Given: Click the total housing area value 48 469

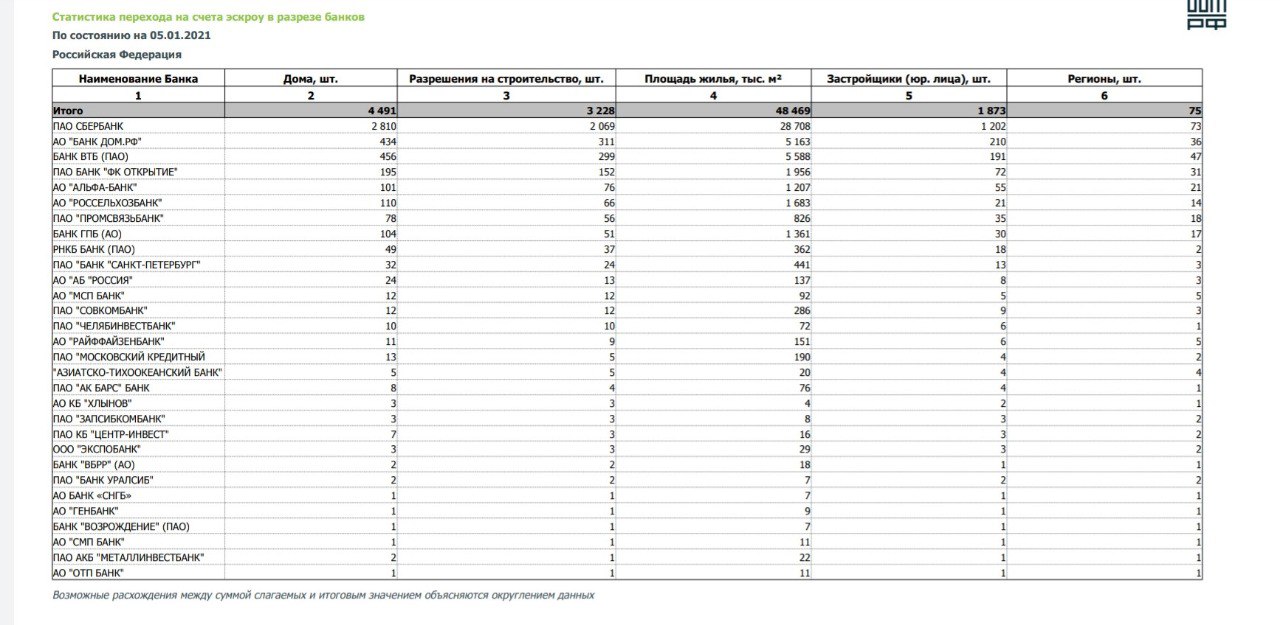Looking at the screenshot, I should coord(787,111).
